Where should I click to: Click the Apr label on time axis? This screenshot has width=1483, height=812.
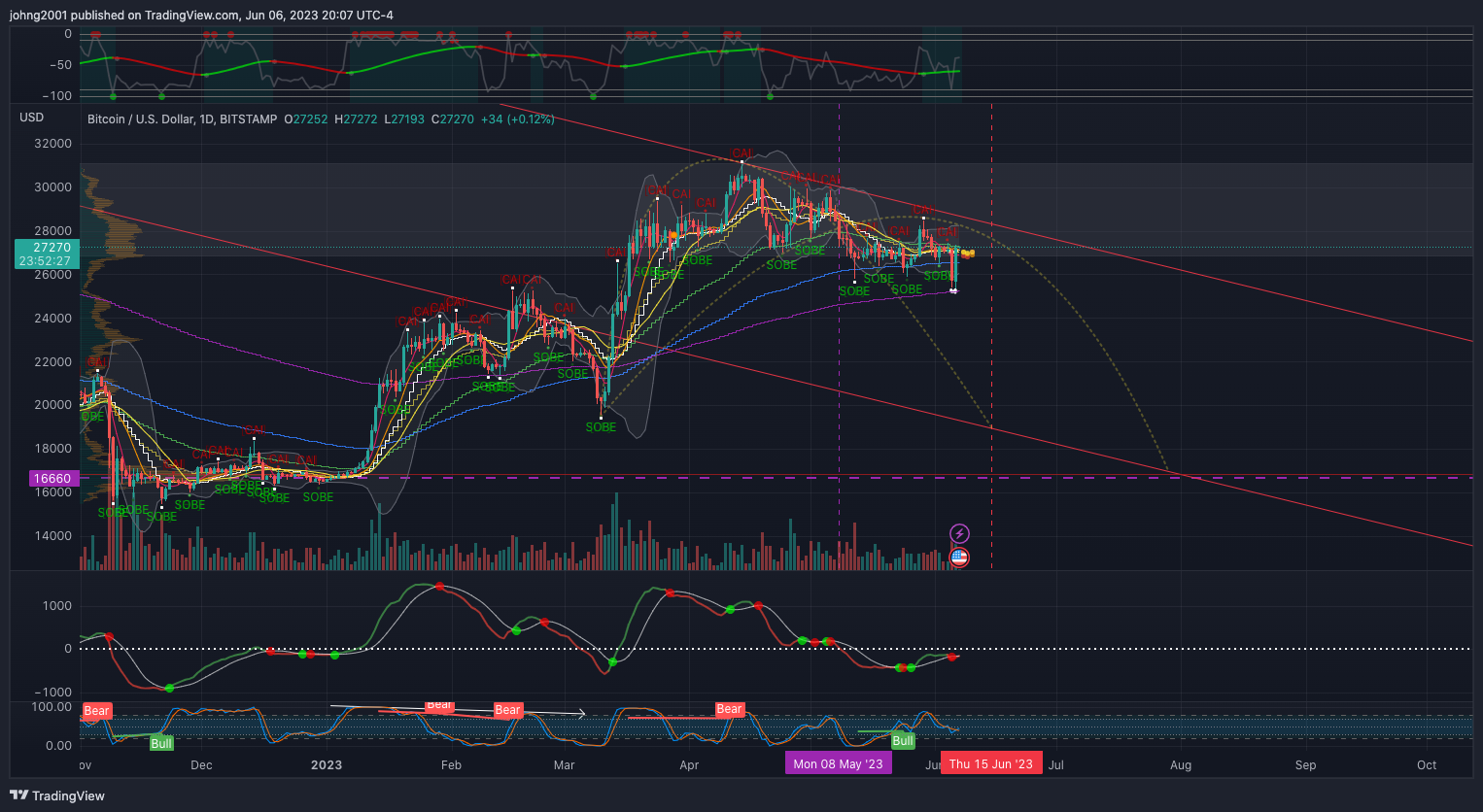[689, 765]
